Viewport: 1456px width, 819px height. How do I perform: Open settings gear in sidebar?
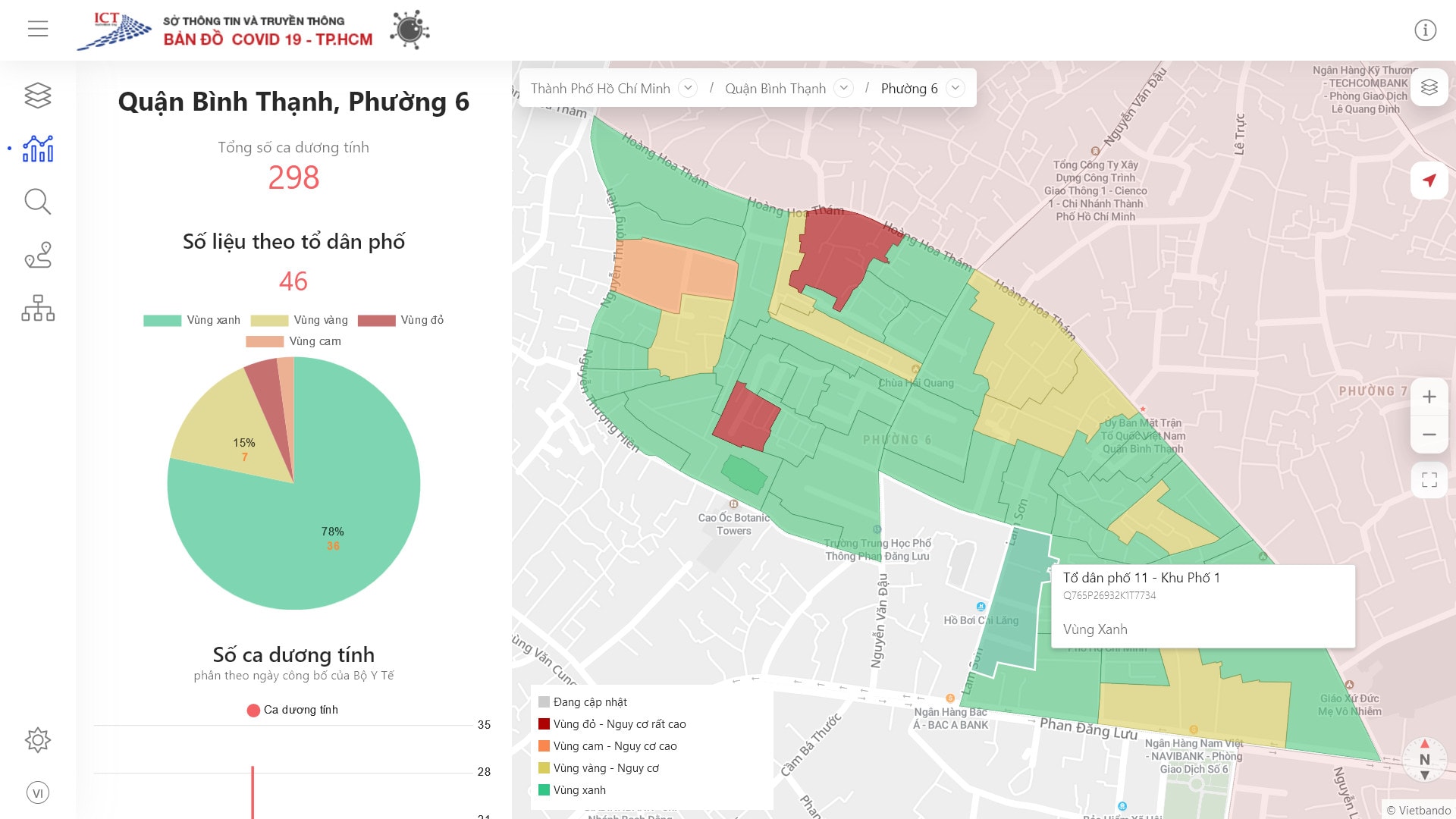pyautogui.click(x=38, y=739)
